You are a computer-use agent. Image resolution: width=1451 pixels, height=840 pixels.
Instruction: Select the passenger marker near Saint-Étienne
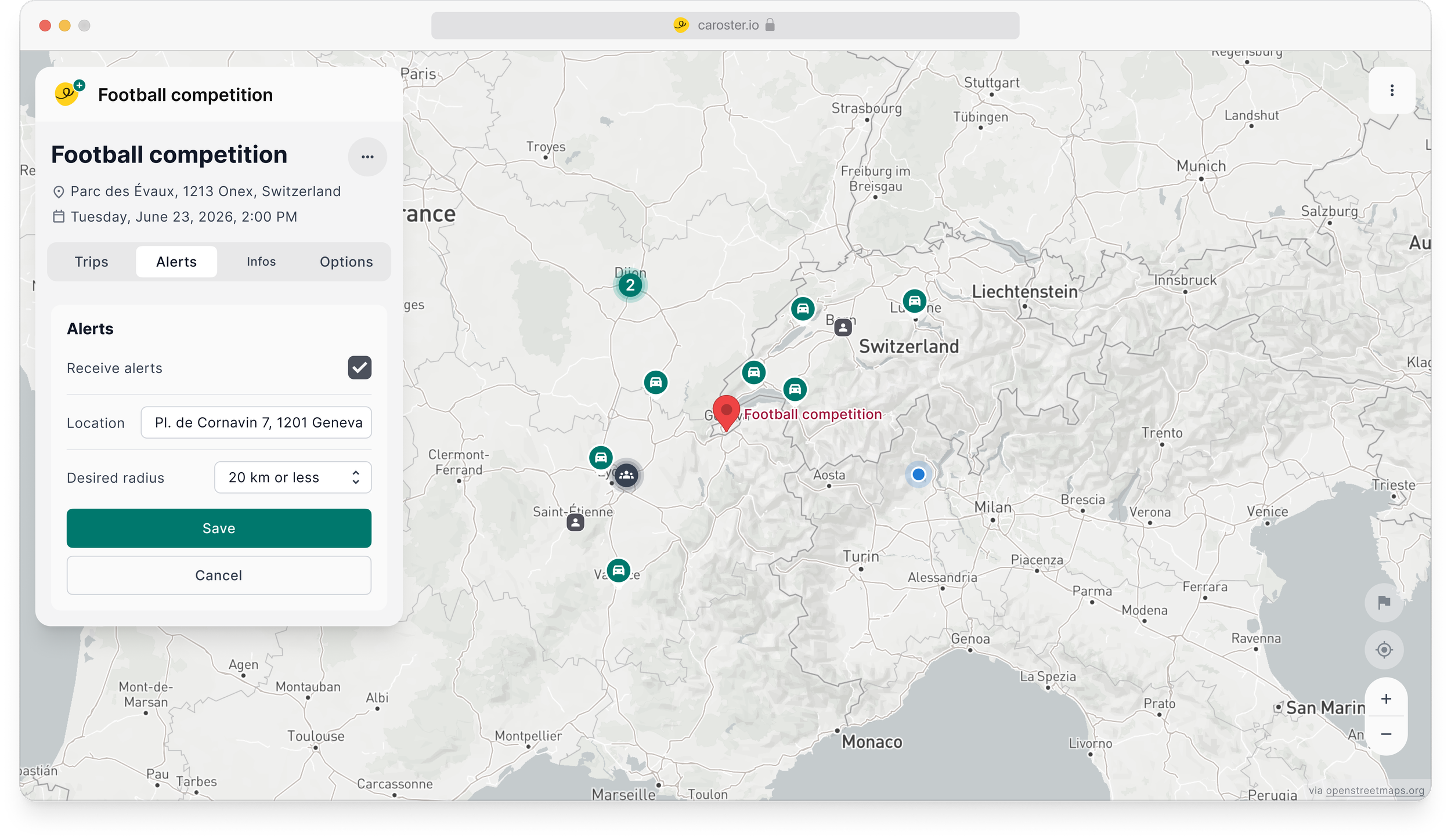pyautogui.click(x=575, y=523)
